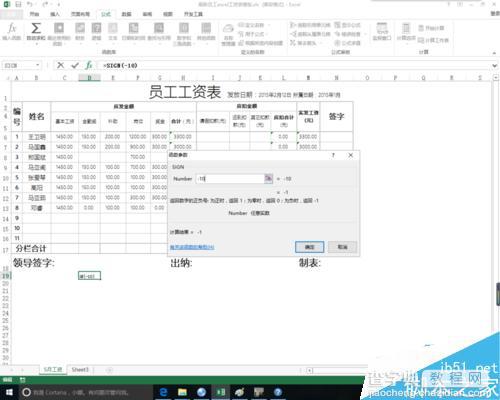The height and width of the screenshot is (400, 500).
Task: Collapse the ribbon with the caret
Action: pos(494,53)
